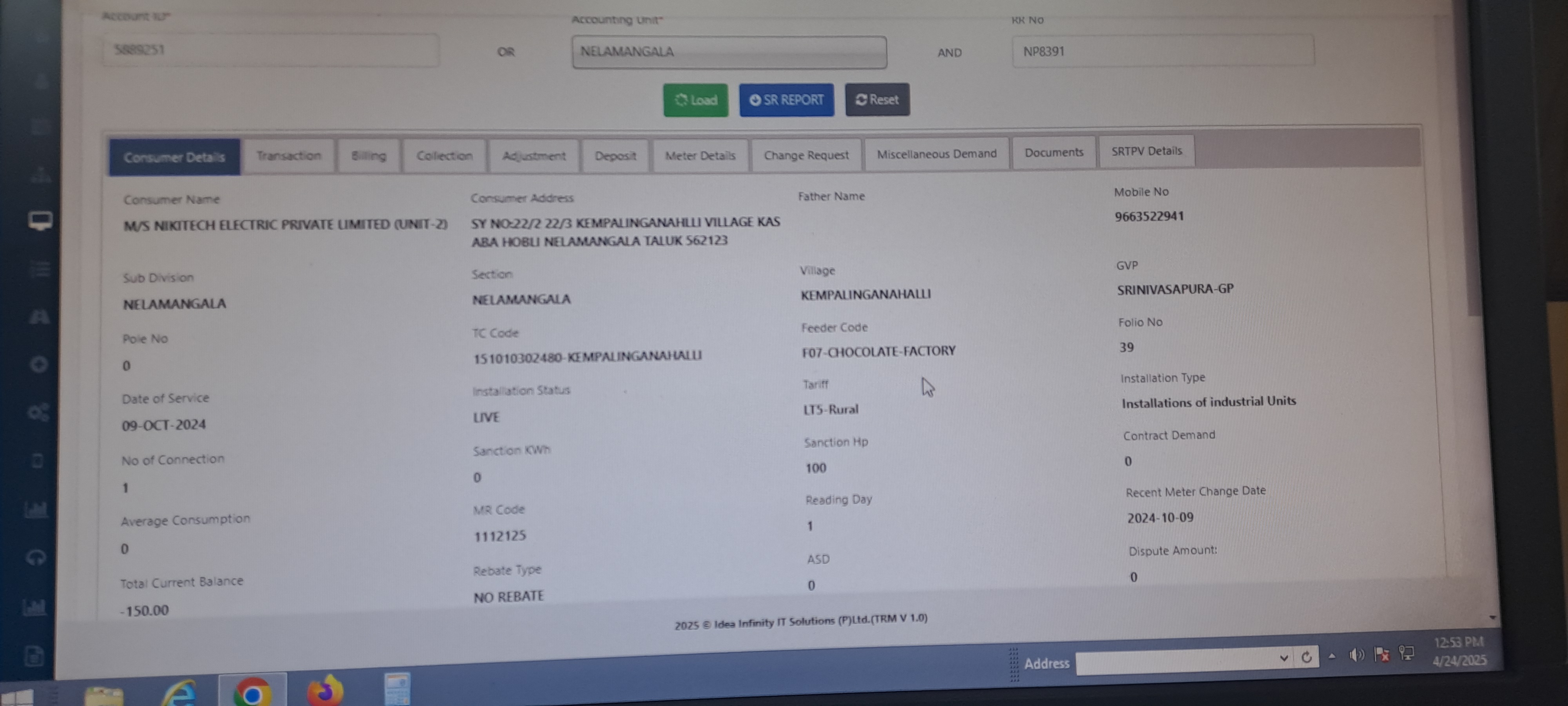This screenshot has width=1568, height=706.
Task: Select the Adjustment tab
Action: (533, 156)
